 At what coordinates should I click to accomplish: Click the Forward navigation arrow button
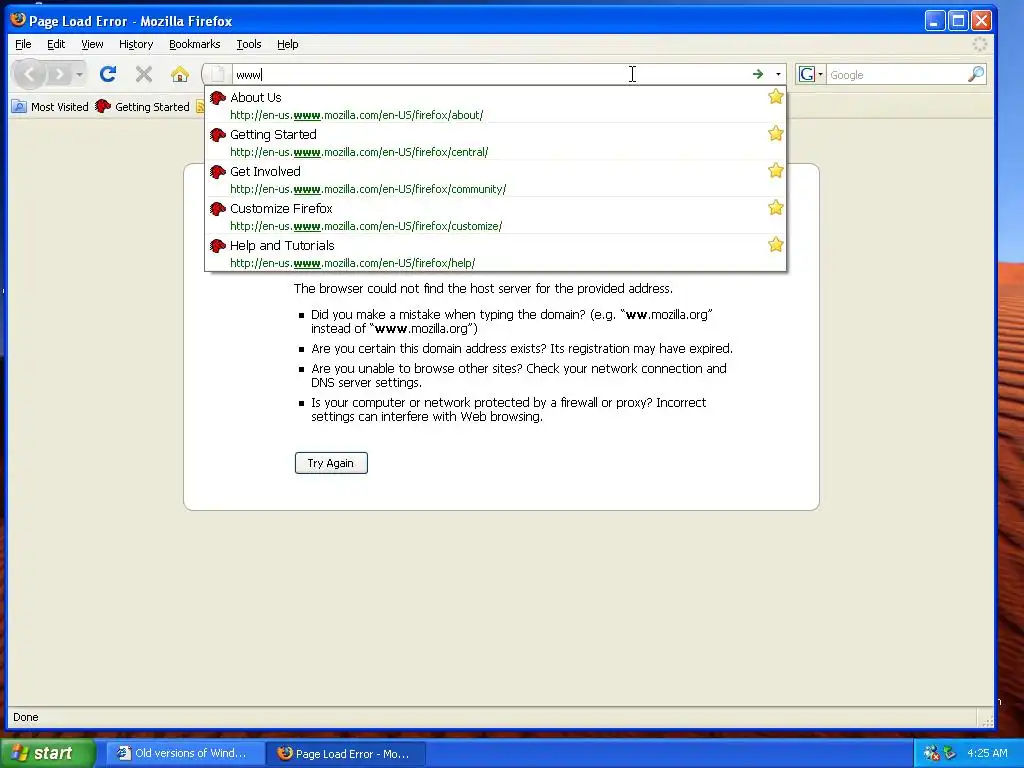coord(59,74)
